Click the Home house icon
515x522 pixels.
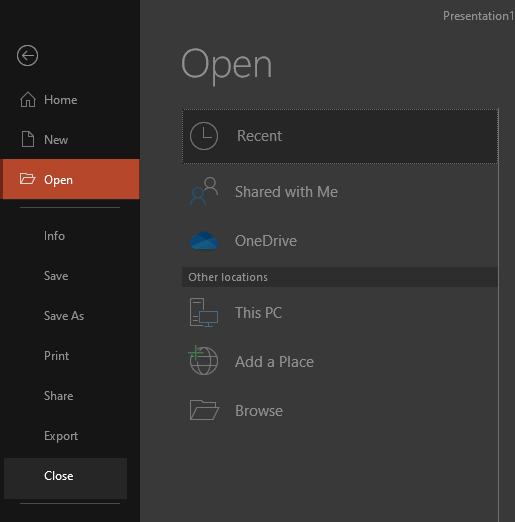28,99
